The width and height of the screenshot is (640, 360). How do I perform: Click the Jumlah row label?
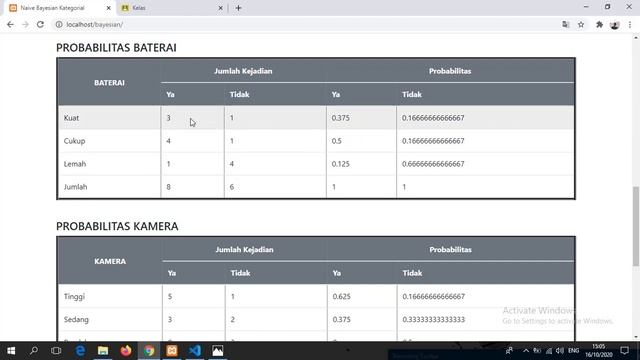pos(76,187)
